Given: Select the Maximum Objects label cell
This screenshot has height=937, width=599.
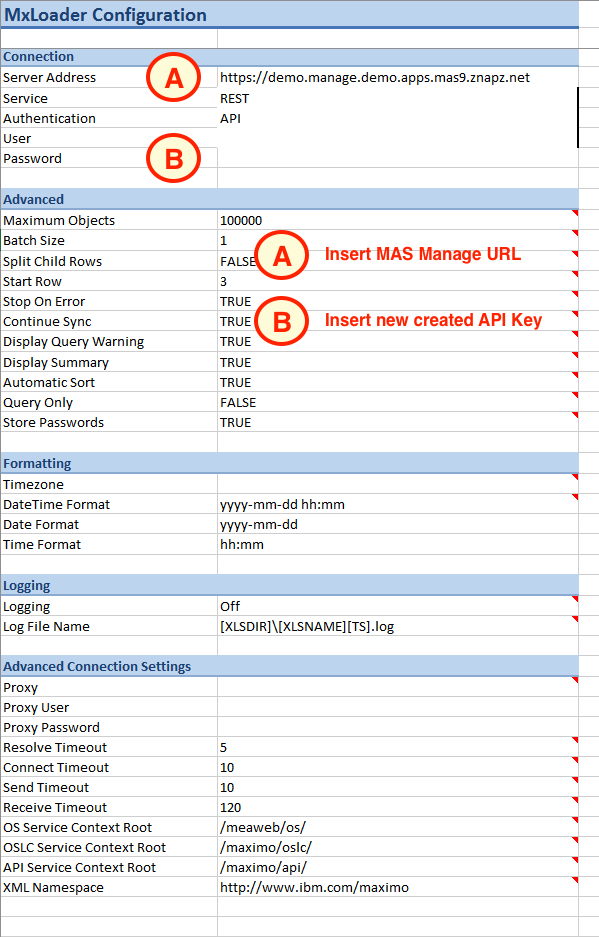Looking at the screenshot, I should [109, 221].
